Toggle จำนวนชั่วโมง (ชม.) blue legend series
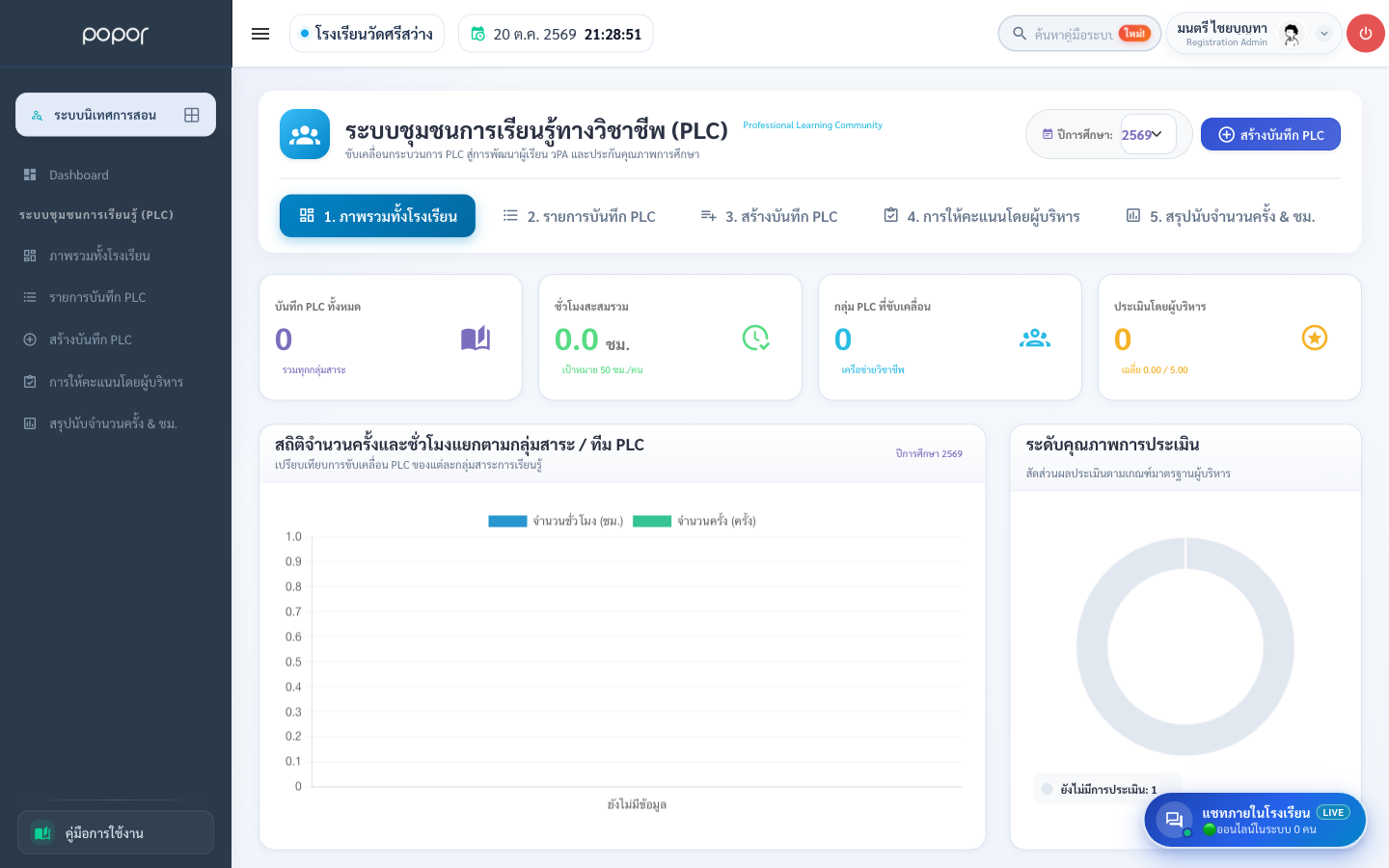The height and width of the screenshot is (868, 1389). pos(556,521)
